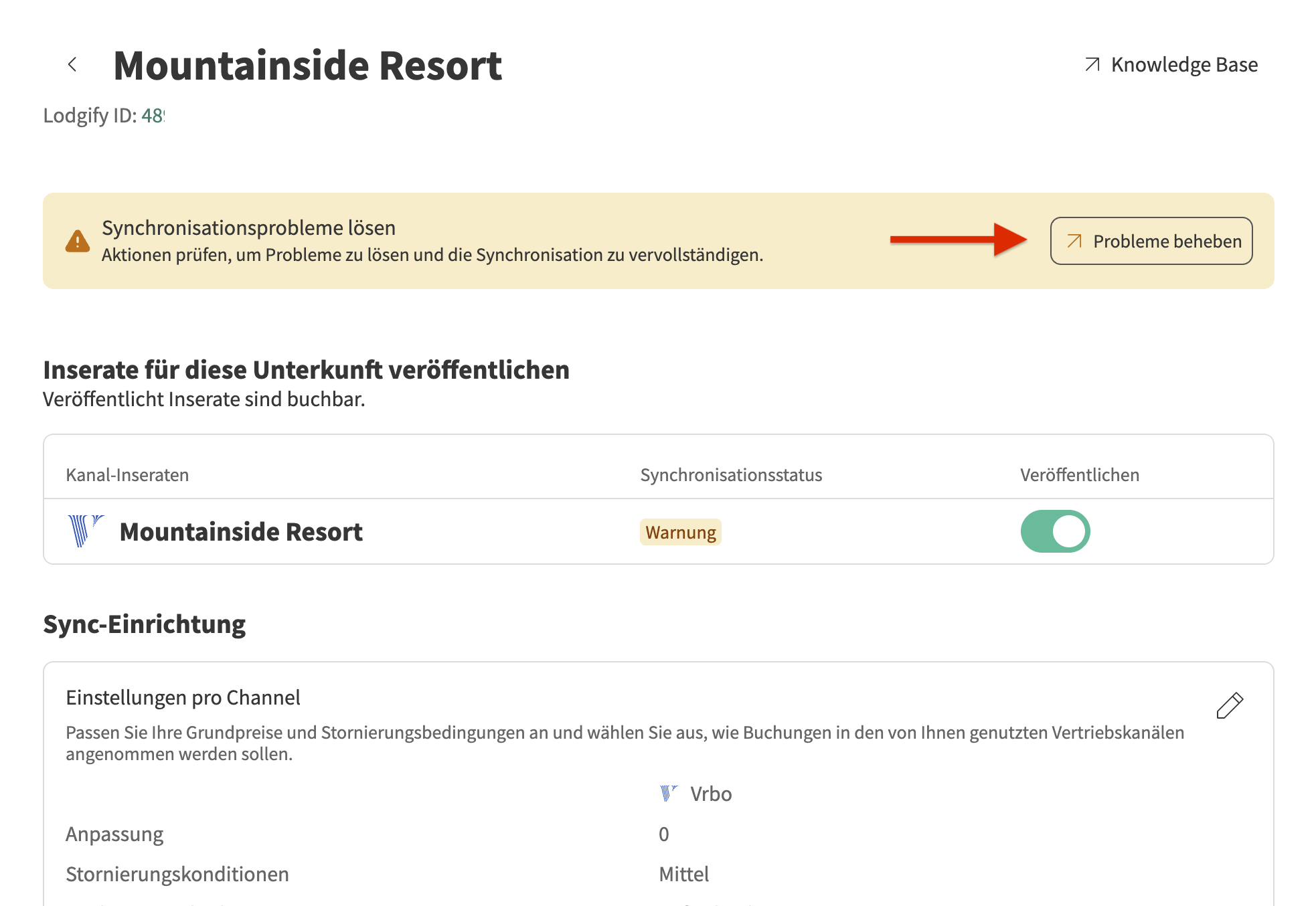Click the Kanal-Inseraten column header
This screenshot has height=906, width=1316.
click(x=127, y=475)
